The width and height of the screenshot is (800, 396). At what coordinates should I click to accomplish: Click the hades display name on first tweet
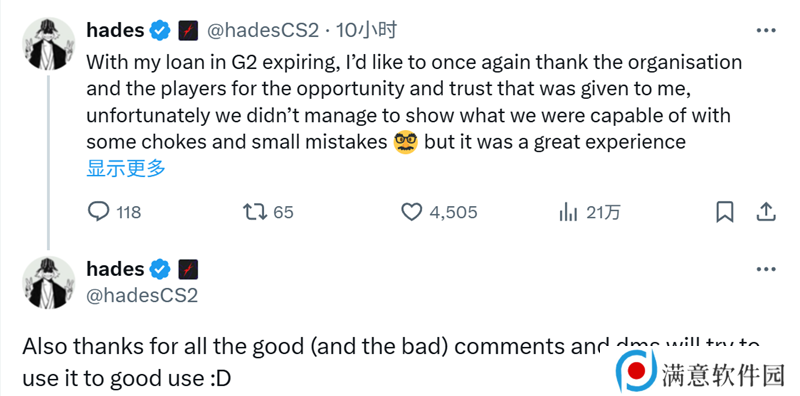pos(115,31)
